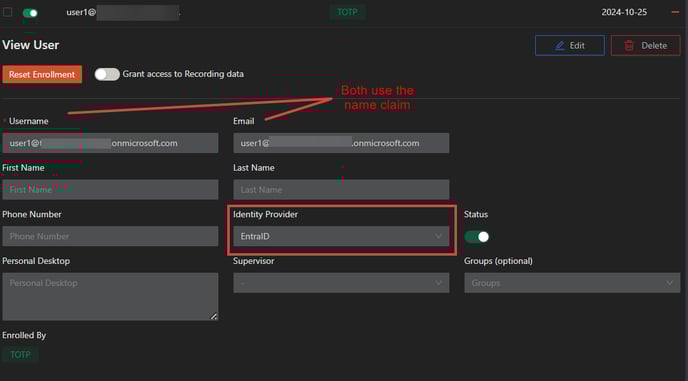
Task: Click the pencil icon on Edit button
Action: pyautogui.click(x=559, y=46)
